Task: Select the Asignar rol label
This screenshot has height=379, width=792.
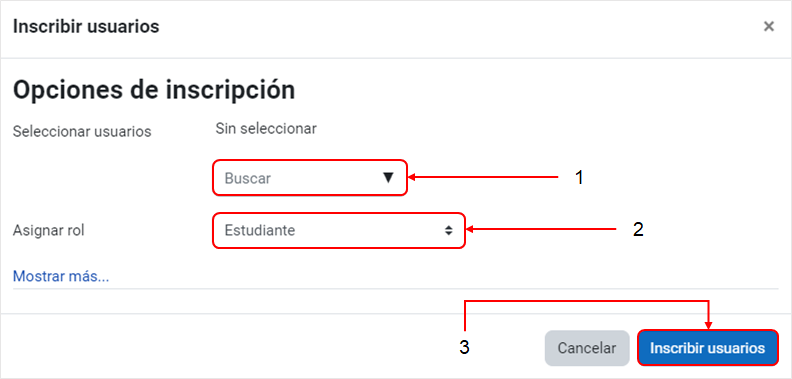Action: tap(48, 230)
